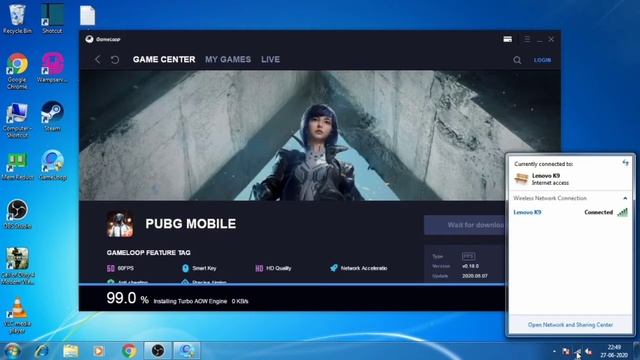
Task: Click the PUBG MOBILE title text
Action: pos(191,224)
